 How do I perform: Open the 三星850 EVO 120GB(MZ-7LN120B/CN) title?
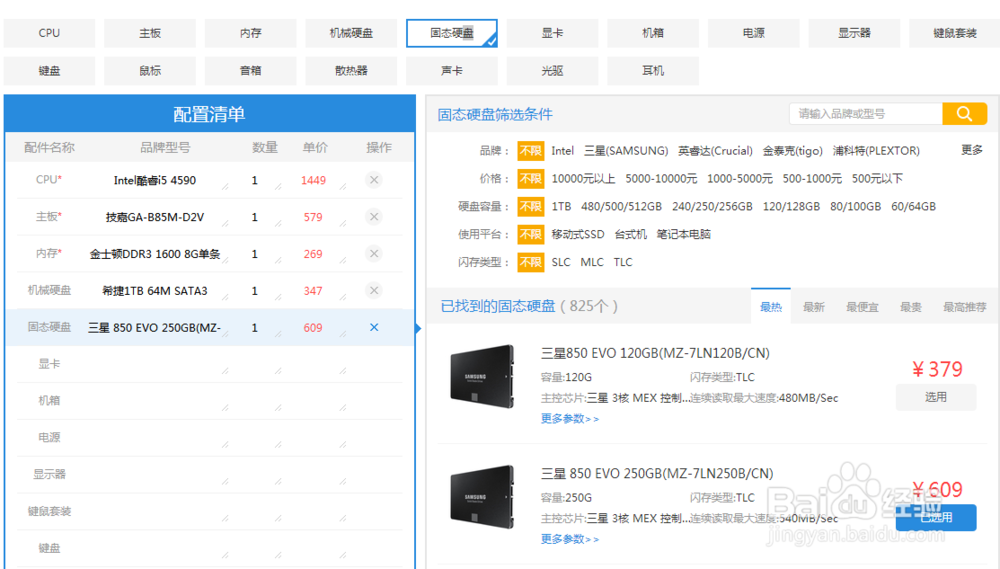pyautogui.click(x=655, y=353)
